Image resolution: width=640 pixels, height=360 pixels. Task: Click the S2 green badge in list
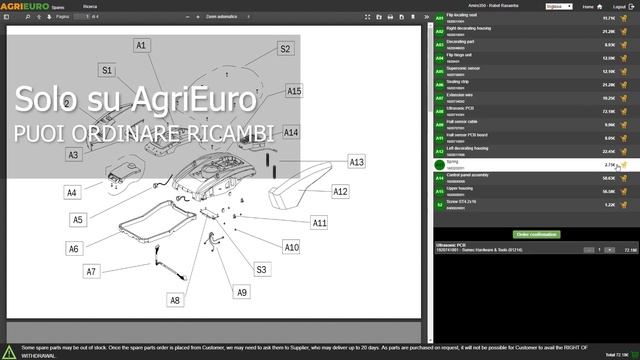440,205
